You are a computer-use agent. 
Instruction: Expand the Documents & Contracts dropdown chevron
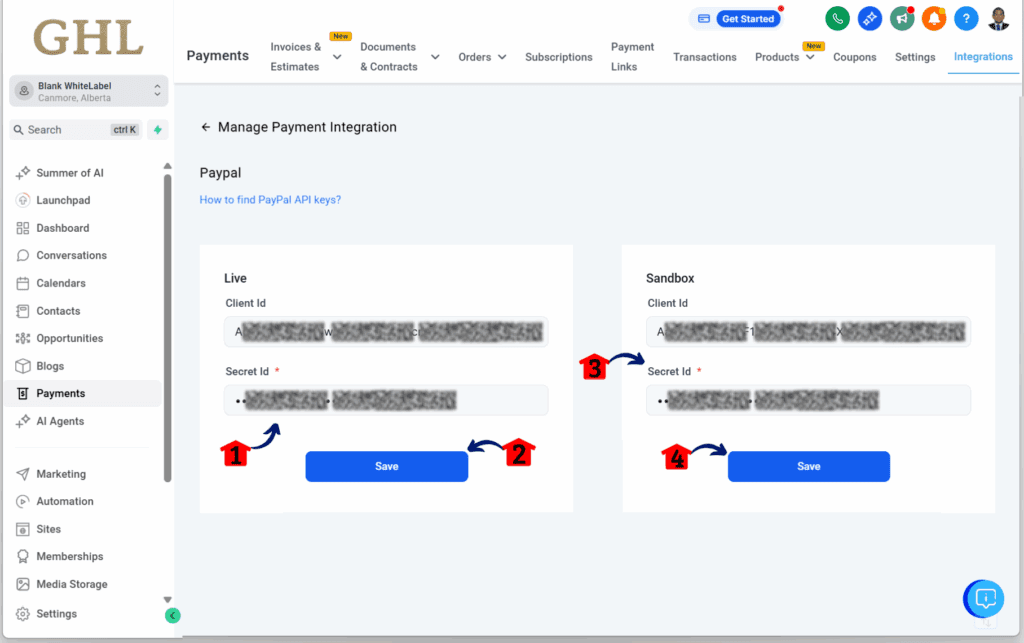[435, 57]
